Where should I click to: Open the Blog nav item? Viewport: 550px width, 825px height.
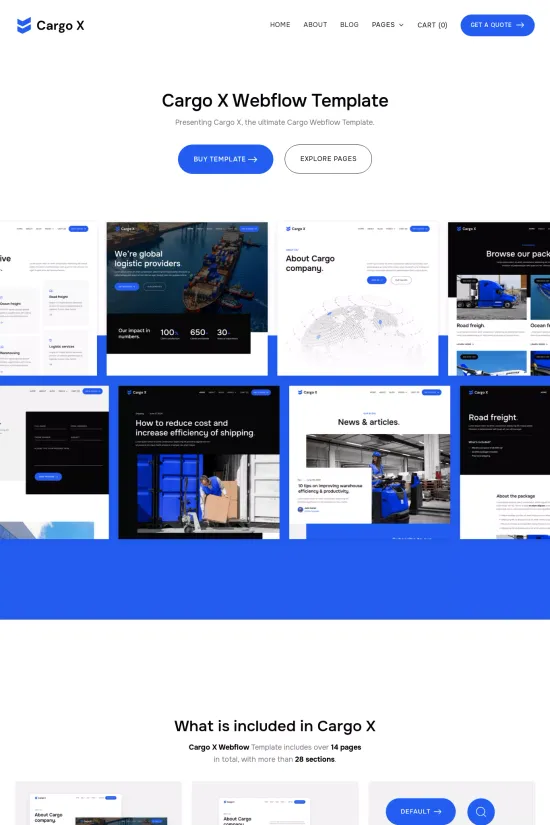tap(349, 25)
